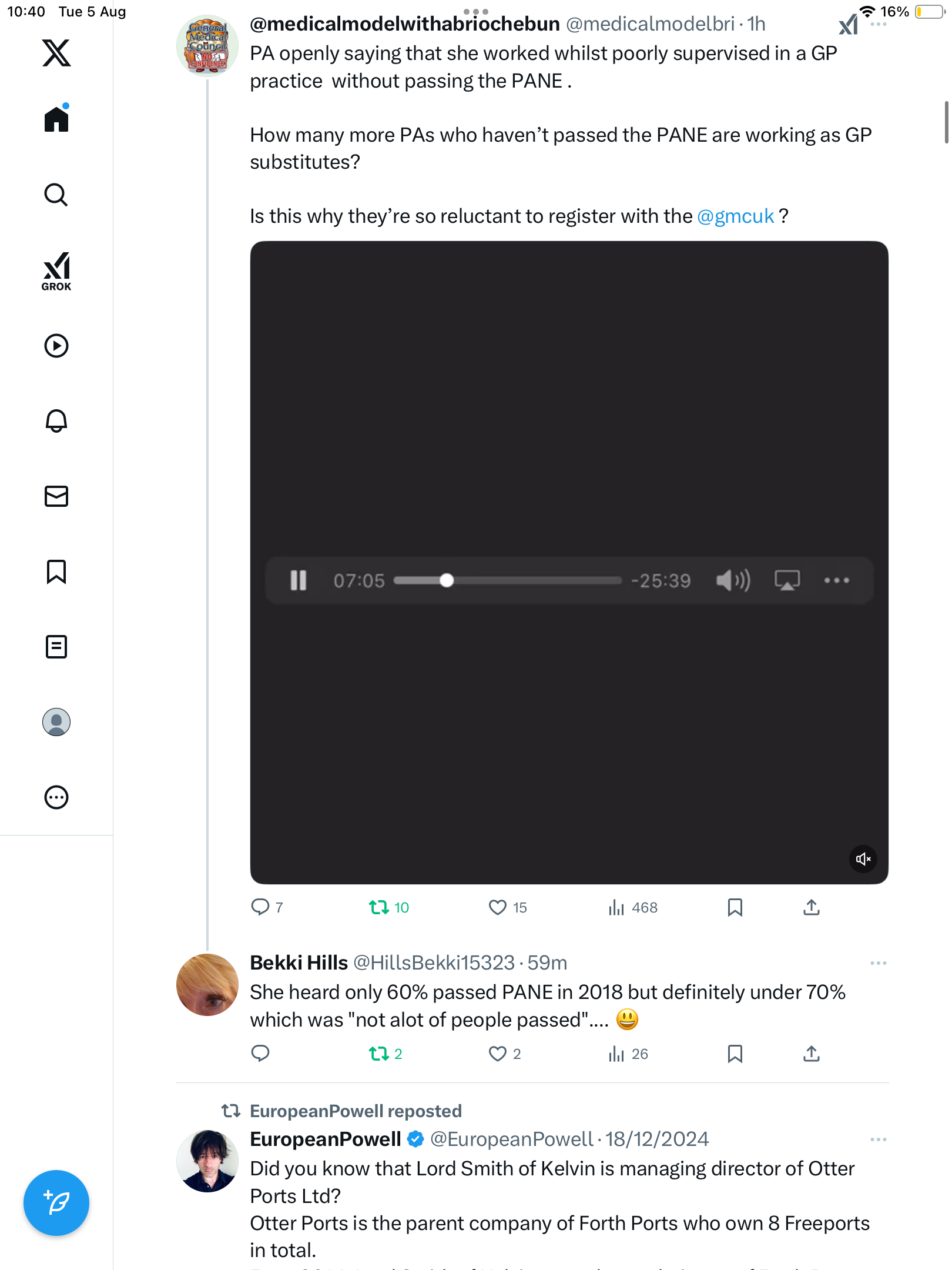Screen dimensions: 952x1270
Task: Open the profile avatar in the sidebar
Action: tap(56, 722)
